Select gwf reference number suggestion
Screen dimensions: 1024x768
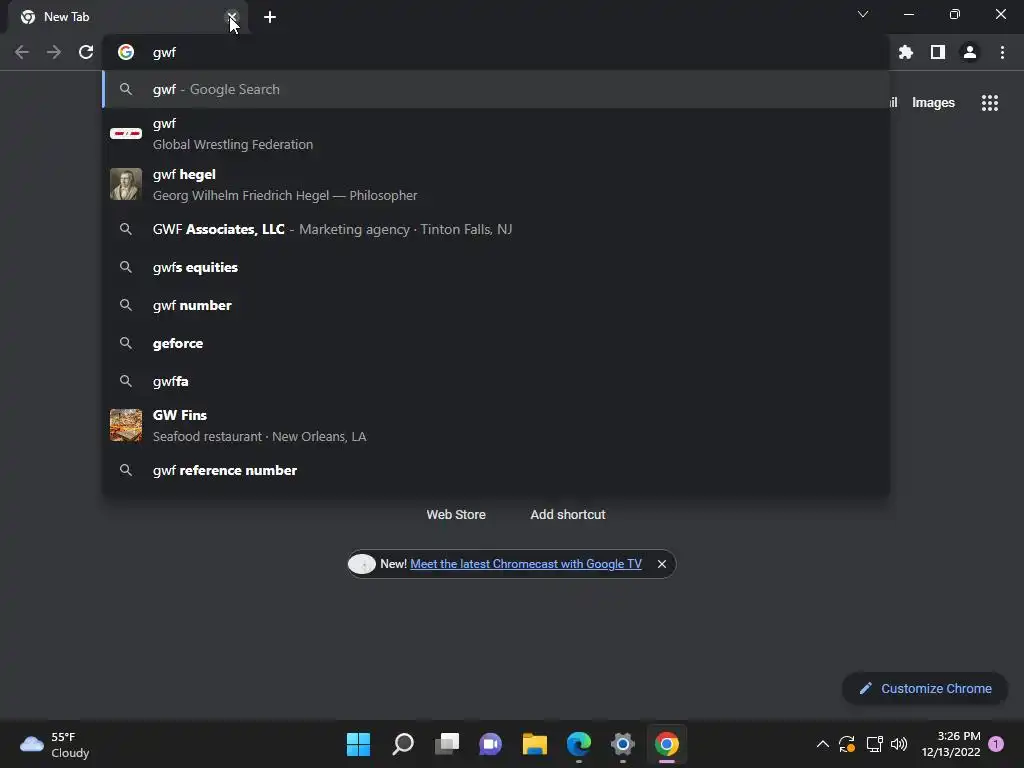[496, 470]
